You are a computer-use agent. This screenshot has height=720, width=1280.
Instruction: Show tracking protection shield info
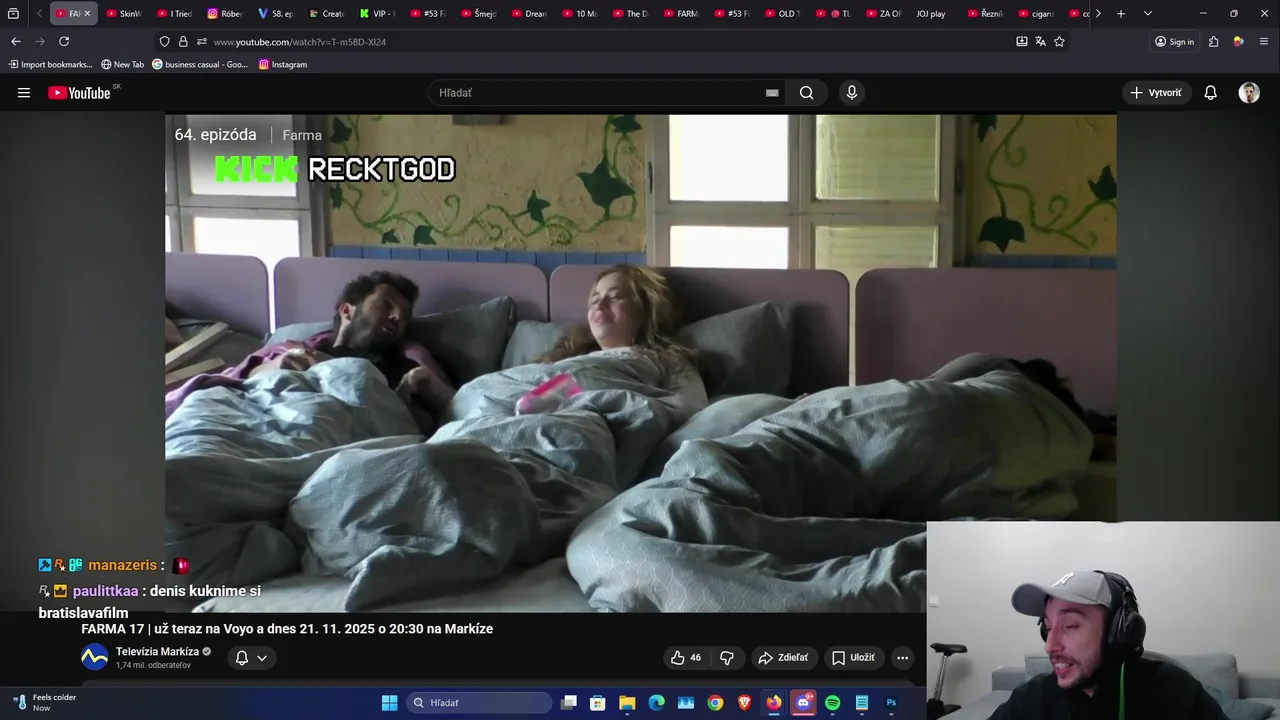(x=164, y=42)
